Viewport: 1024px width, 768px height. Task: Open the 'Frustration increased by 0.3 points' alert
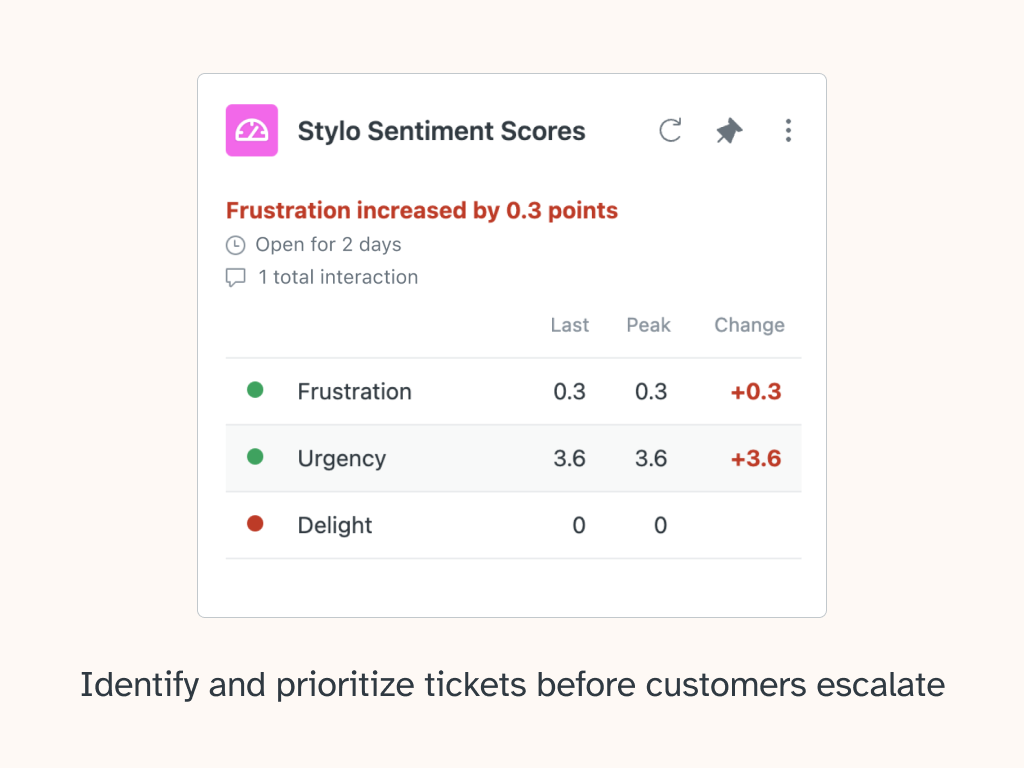421,210
